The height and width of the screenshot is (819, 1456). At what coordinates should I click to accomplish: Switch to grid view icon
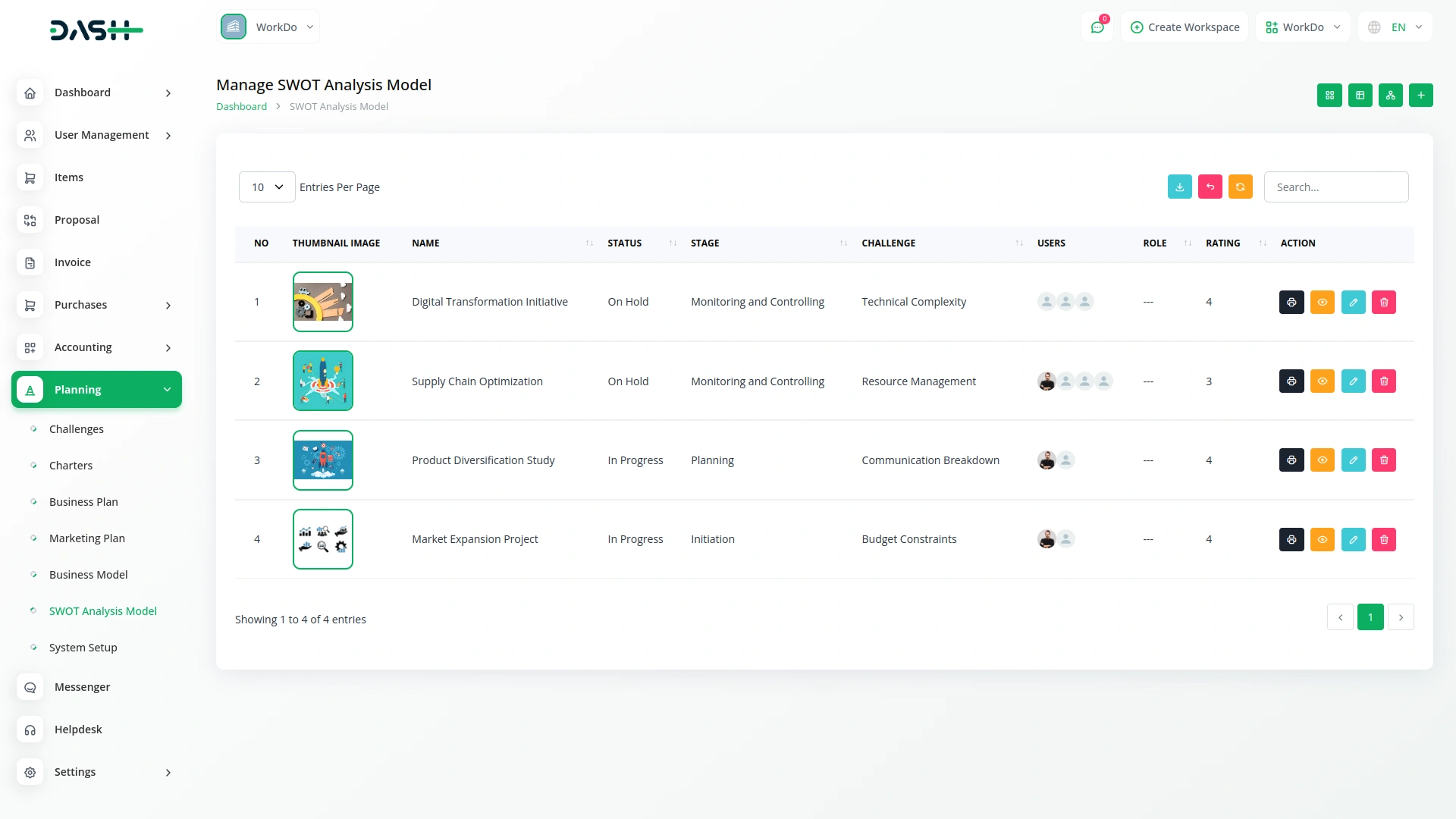[x=1329, y=96]
